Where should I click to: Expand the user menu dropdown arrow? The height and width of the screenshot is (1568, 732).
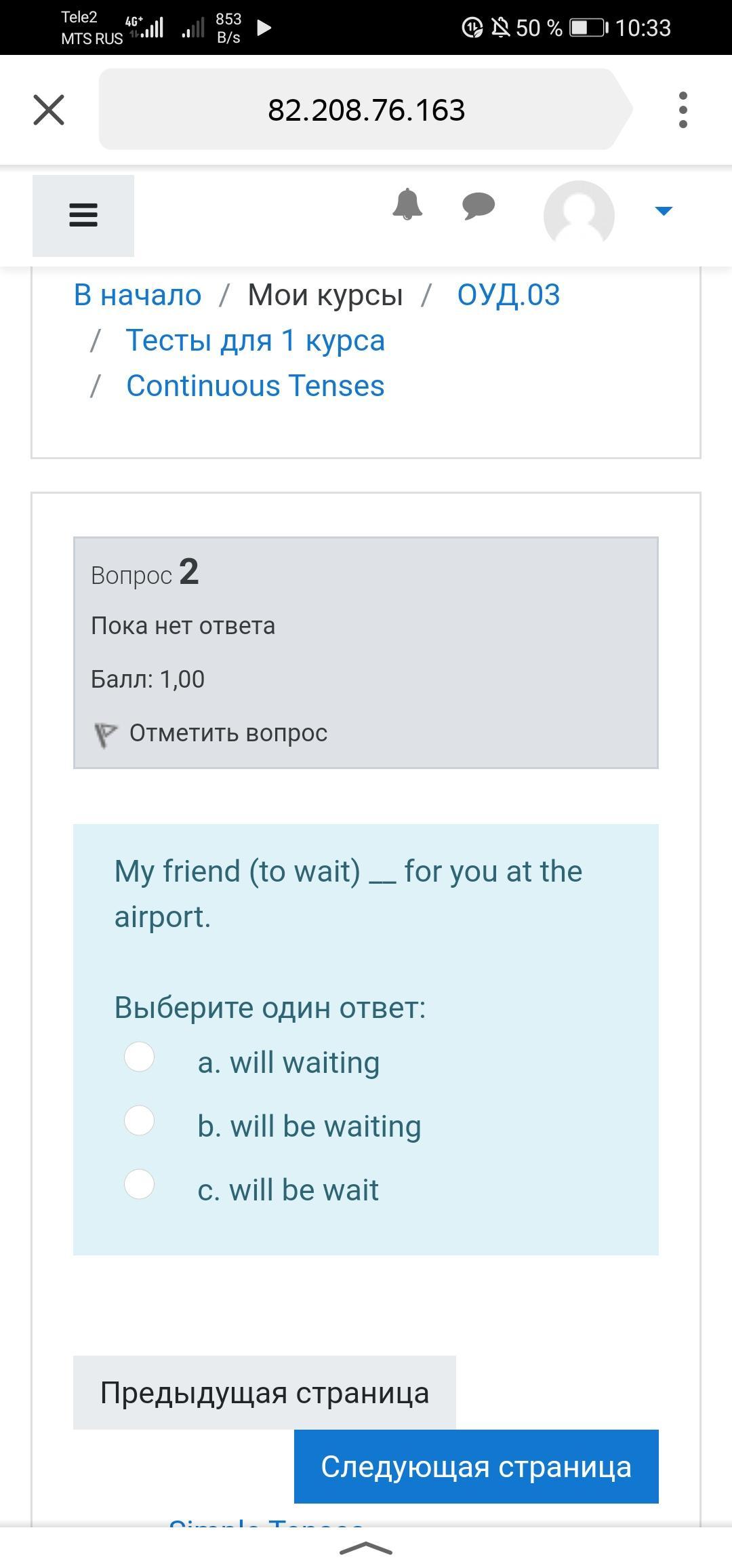[664, 211]
